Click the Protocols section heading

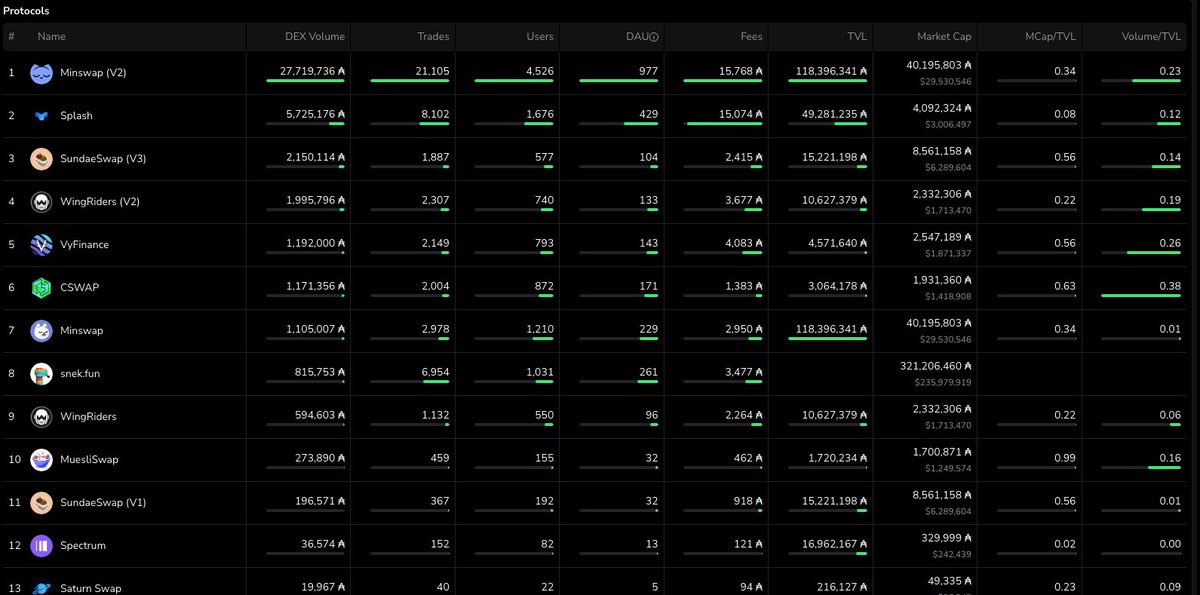coord(26,10)
